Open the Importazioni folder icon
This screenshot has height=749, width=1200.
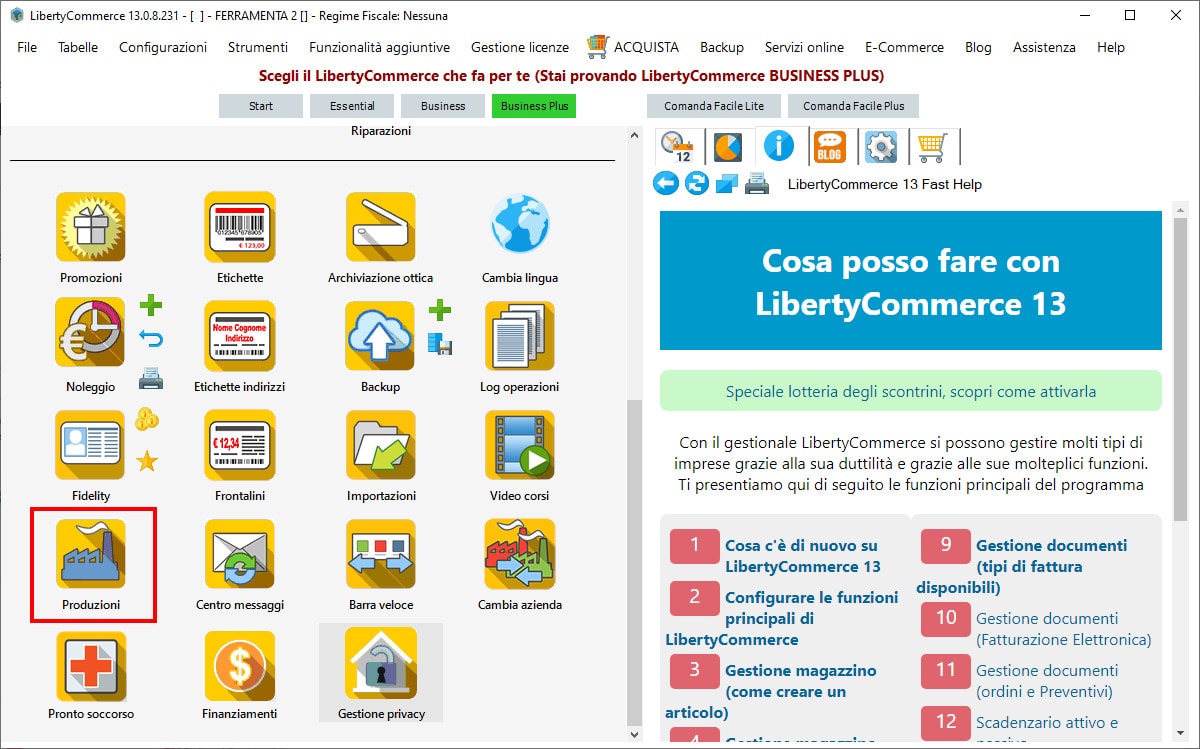pyautogui.click(x=381, y=445)
